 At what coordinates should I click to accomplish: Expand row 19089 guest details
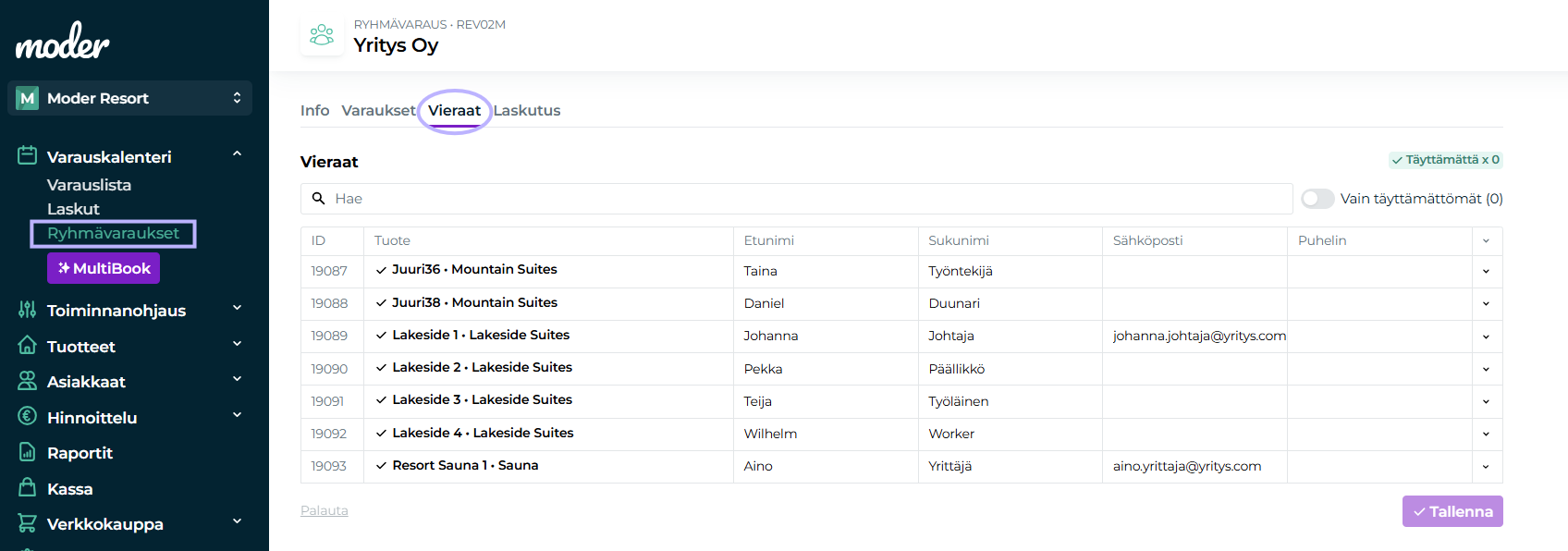point(1486,337)
